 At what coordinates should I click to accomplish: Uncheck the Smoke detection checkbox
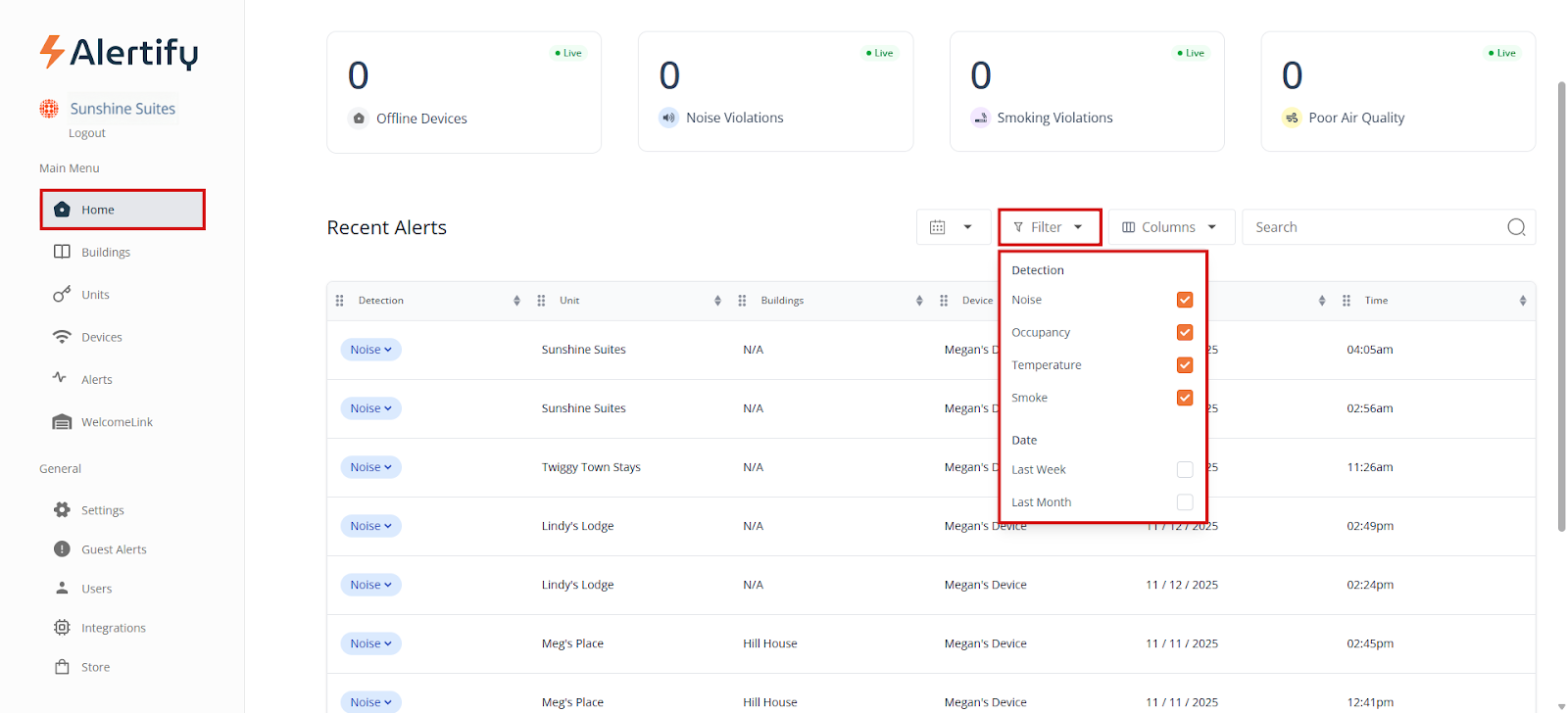1184,398
